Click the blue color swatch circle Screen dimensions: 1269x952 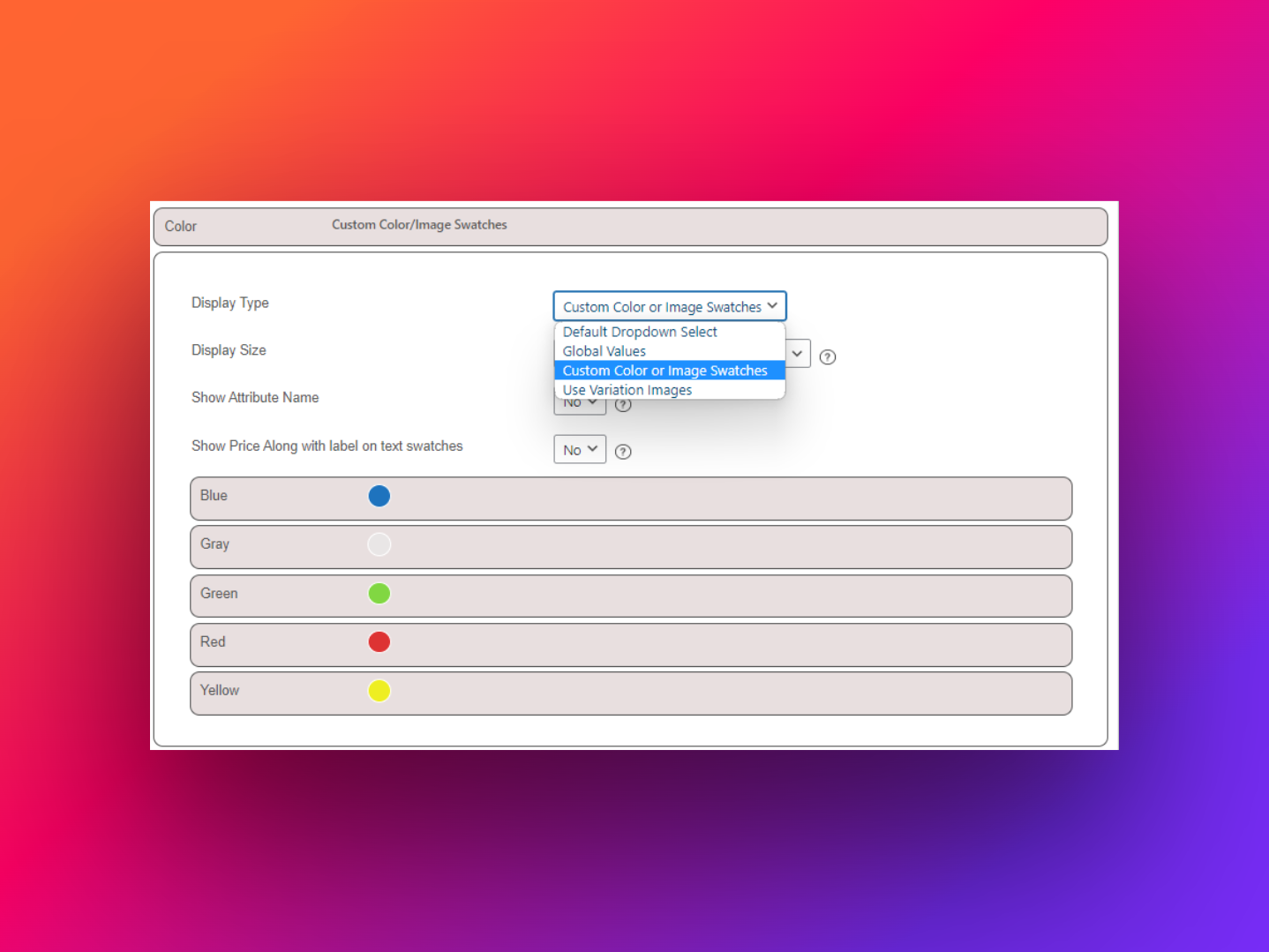(x=379, y=496)
